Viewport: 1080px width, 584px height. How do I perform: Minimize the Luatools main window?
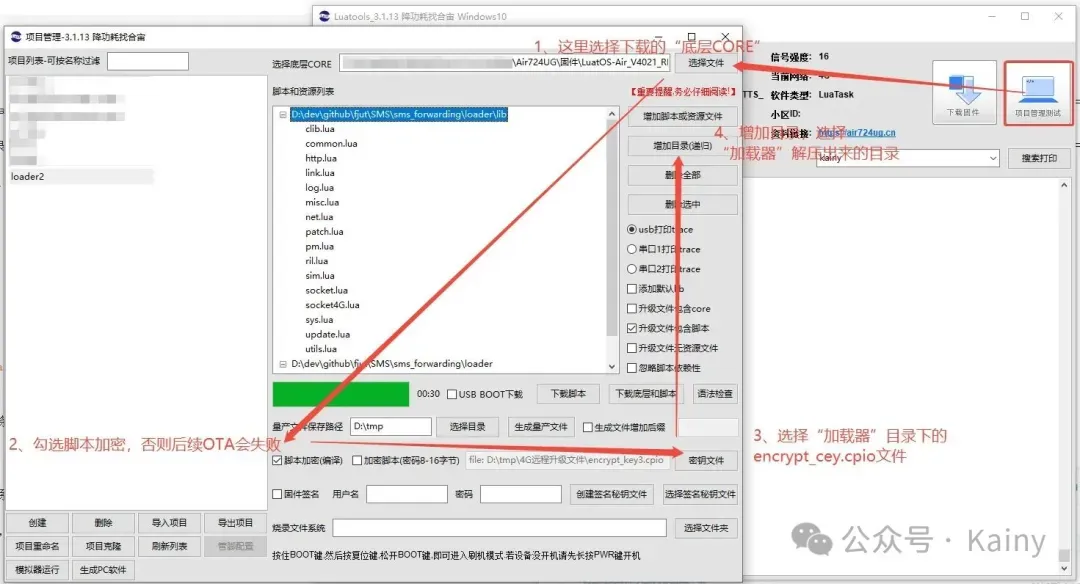pyautogui.click(x=993, y=16)
